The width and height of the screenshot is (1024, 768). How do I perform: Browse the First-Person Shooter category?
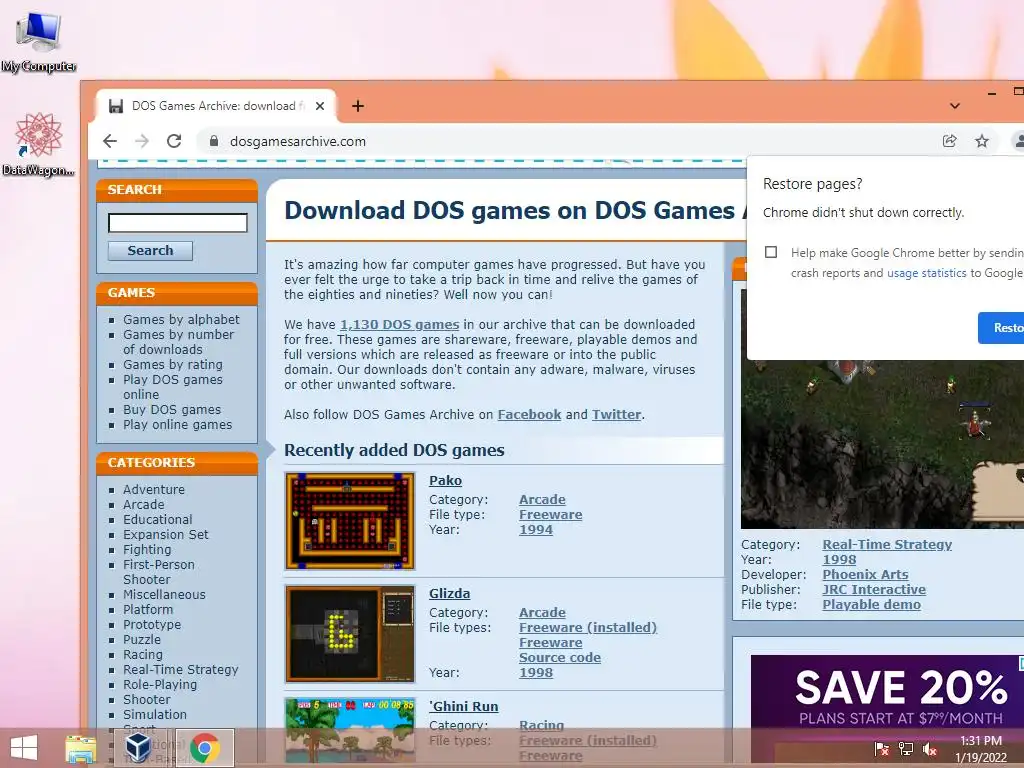click(x=159, y=571)
